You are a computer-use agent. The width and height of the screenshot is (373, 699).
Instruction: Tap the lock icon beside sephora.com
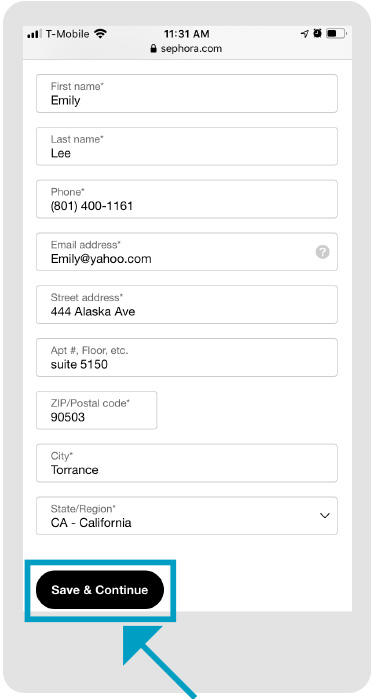(x=154, y=49)
